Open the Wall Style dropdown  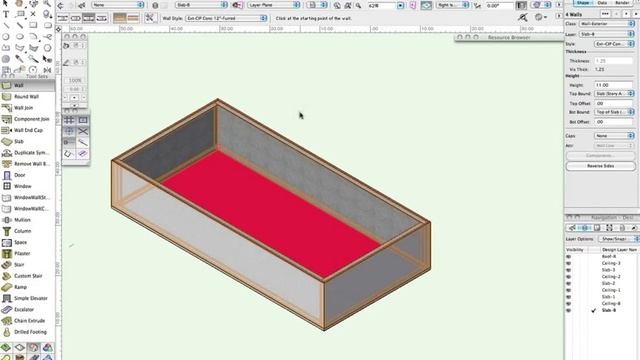click(x=226, y=18)
